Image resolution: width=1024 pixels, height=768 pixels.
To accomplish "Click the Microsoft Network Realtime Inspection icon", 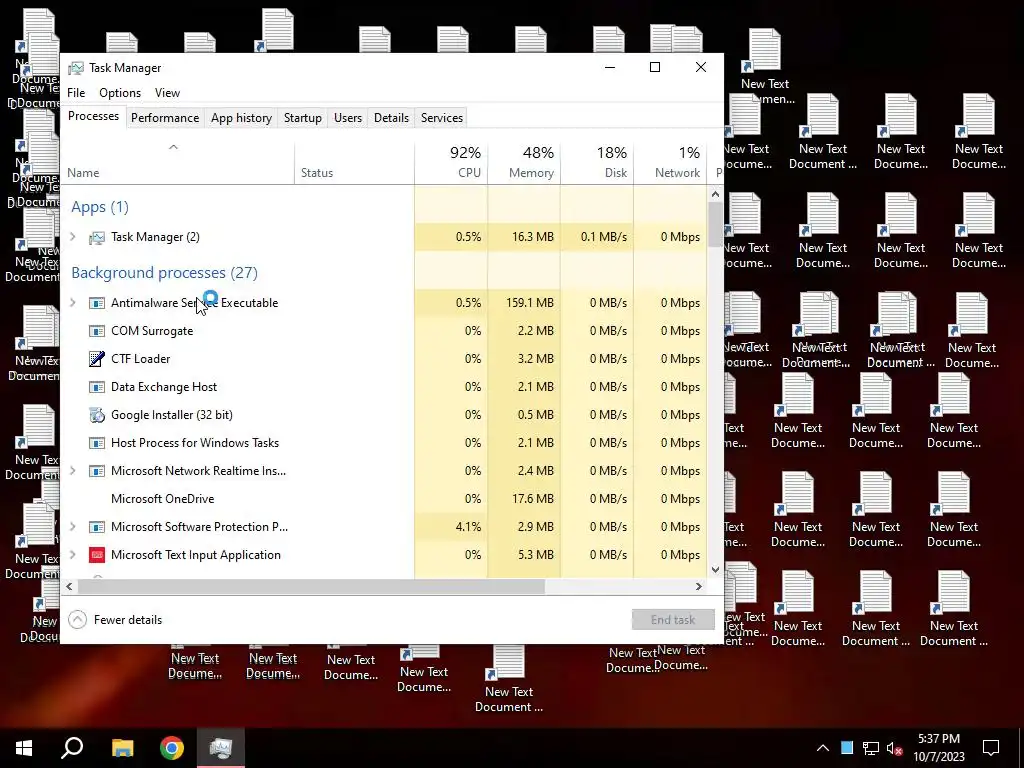I will click(97, 471).
